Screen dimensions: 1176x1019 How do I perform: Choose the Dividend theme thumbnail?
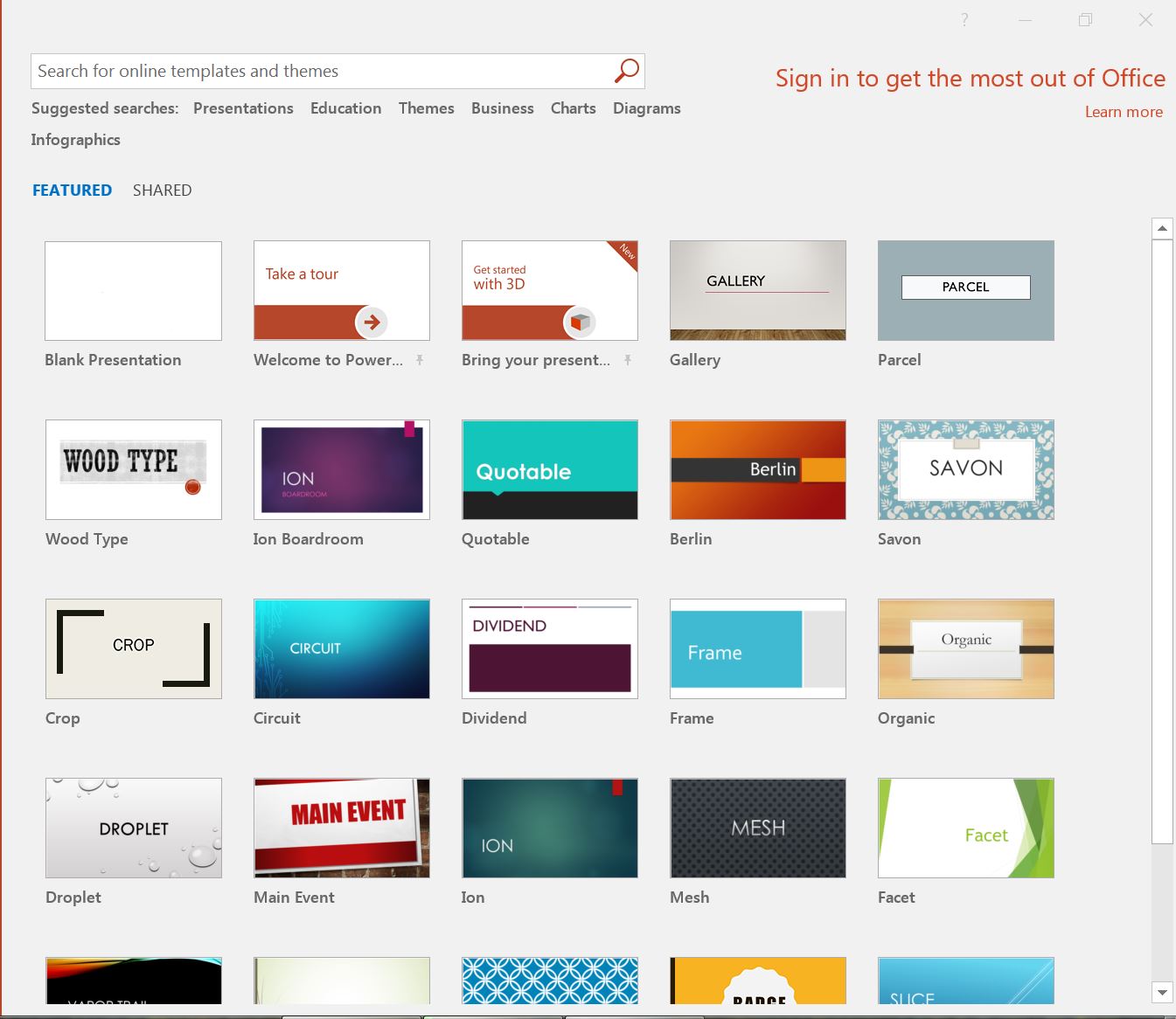[x=549, y=649]
